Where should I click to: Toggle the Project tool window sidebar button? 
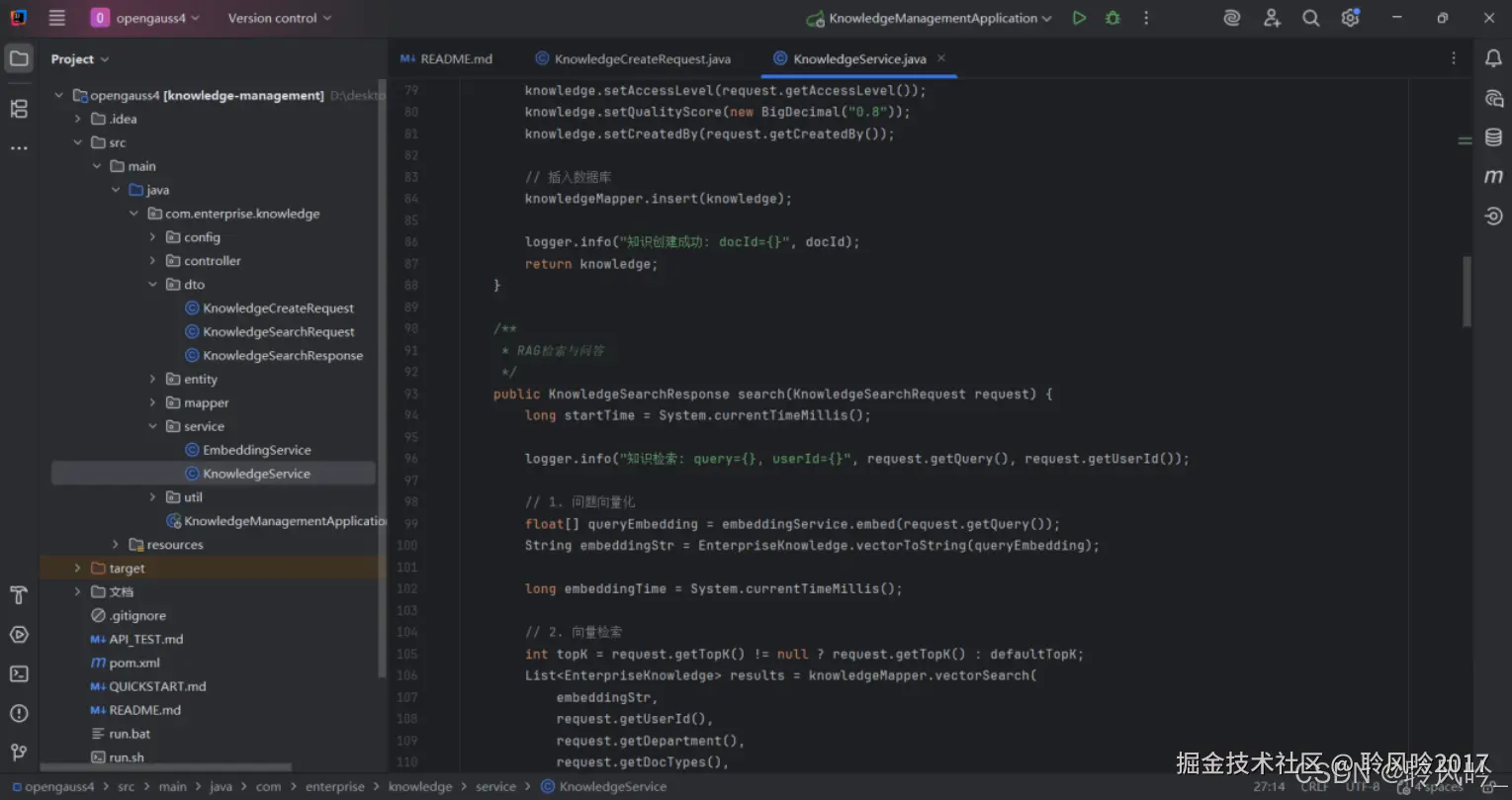tap(19, 58)
